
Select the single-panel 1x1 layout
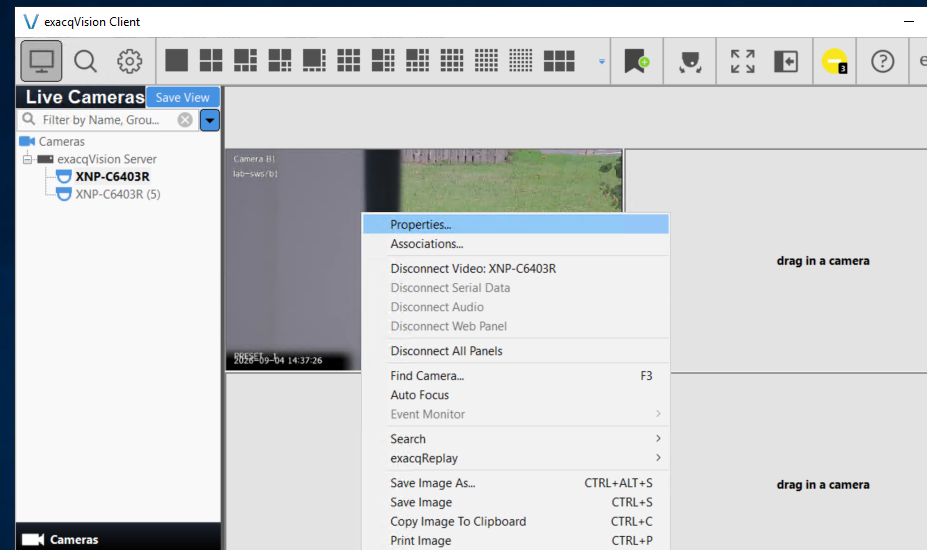(176, 60)
